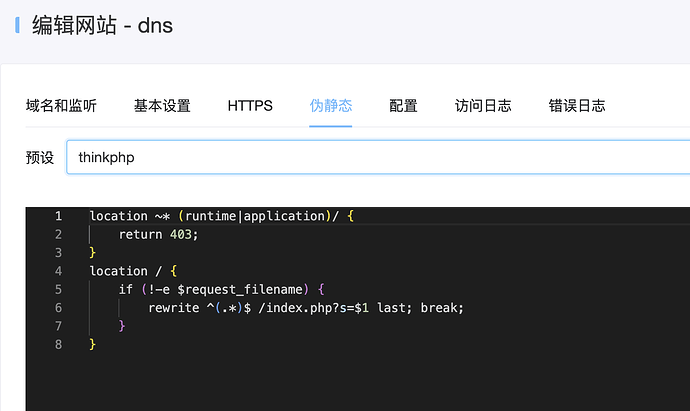Click the closing brace on line 8
The height and width of the screenshot is (411, 690).
click(x=93, y=344)
